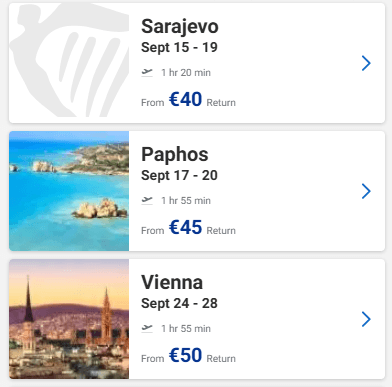Click the 1 hr 20 min flight duration
The image size is (392, 387).
click(186, 73)
